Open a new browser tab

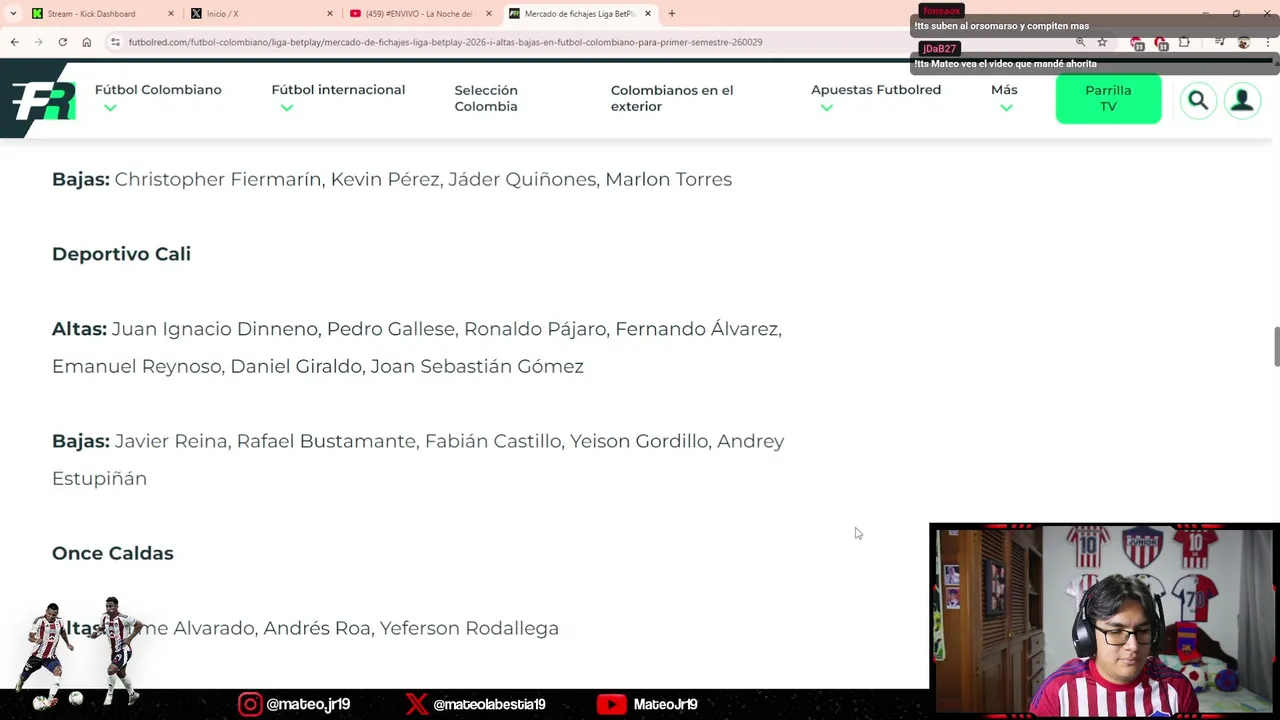pos(672,13)
